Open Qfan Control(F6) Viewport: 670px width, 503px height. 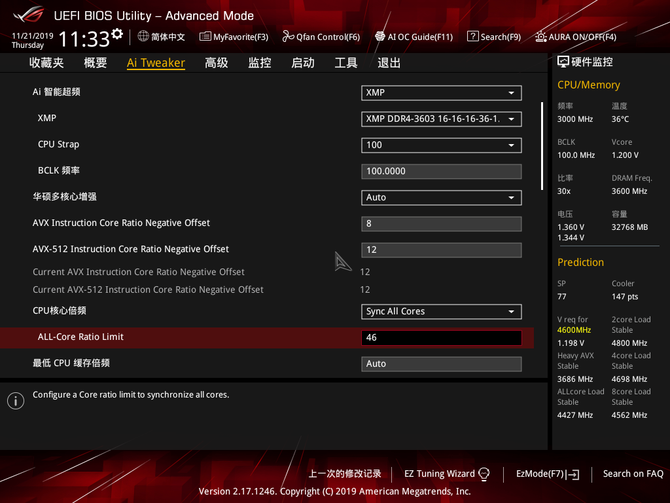(x=321, y=37)
